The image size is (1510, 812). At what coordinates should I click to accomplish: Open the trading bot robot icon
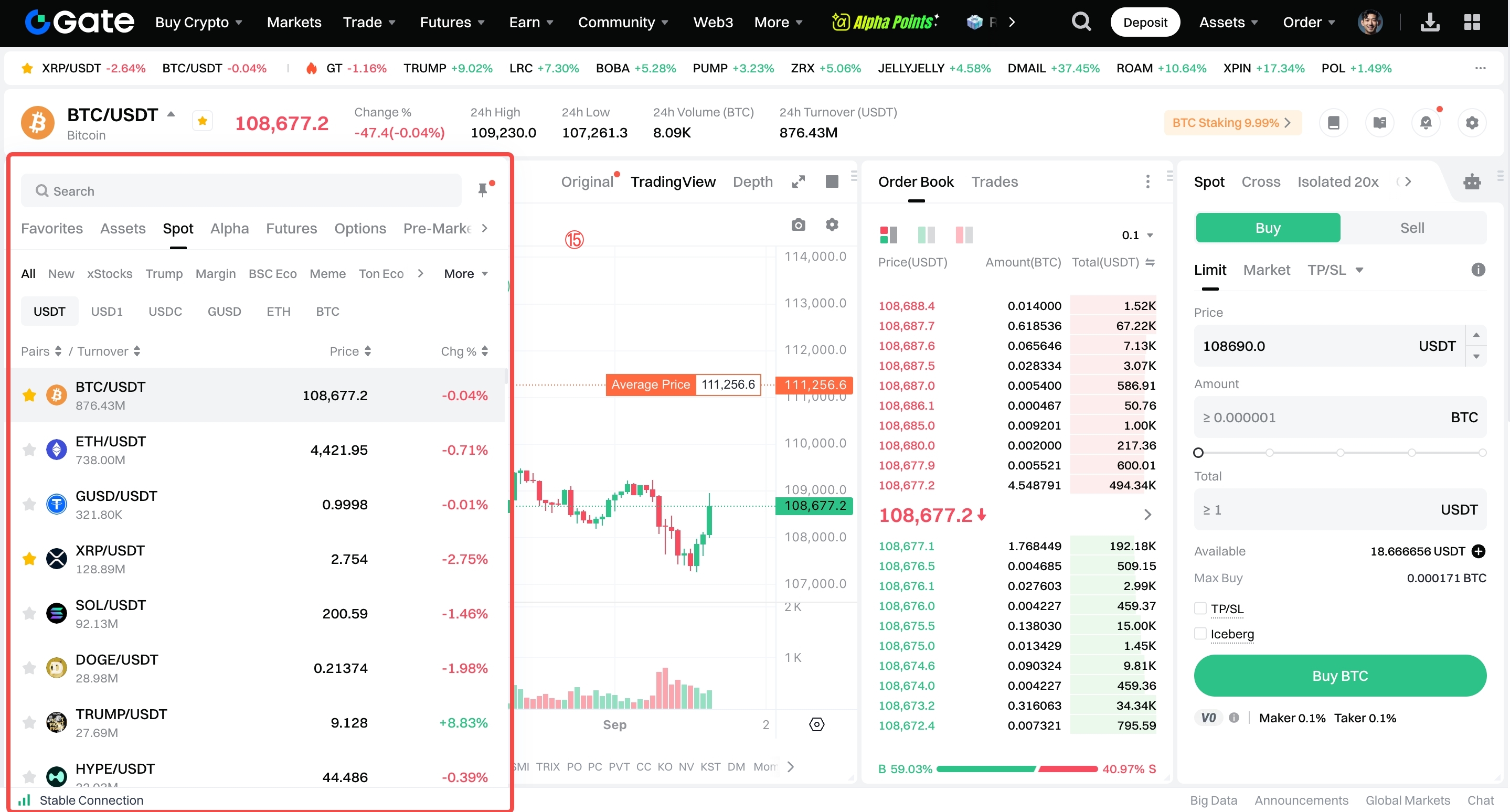(x=1471, y=181)
